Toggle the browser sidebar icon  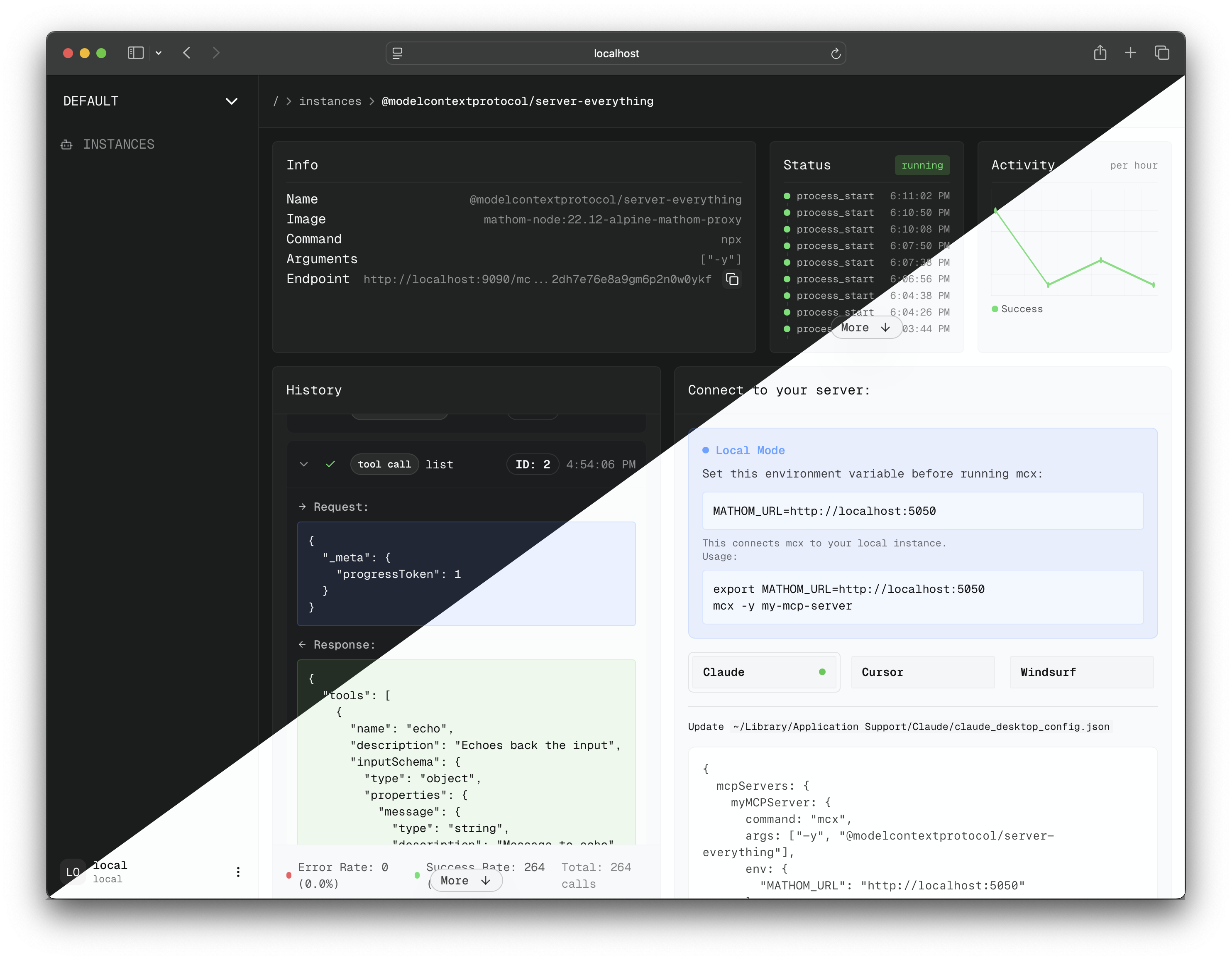click(135, 53)
